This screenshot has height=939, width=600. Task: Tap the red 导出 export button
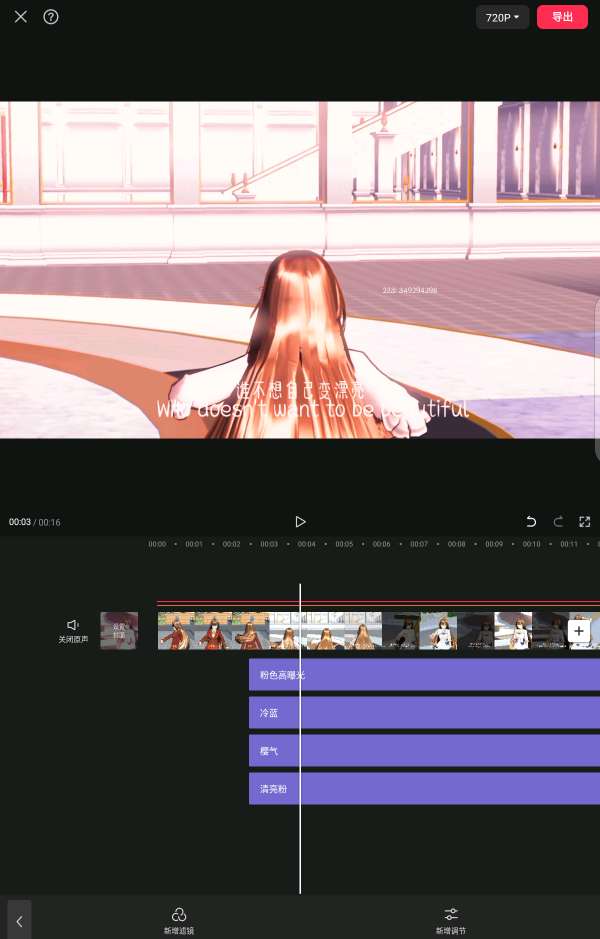pos(562,17)
